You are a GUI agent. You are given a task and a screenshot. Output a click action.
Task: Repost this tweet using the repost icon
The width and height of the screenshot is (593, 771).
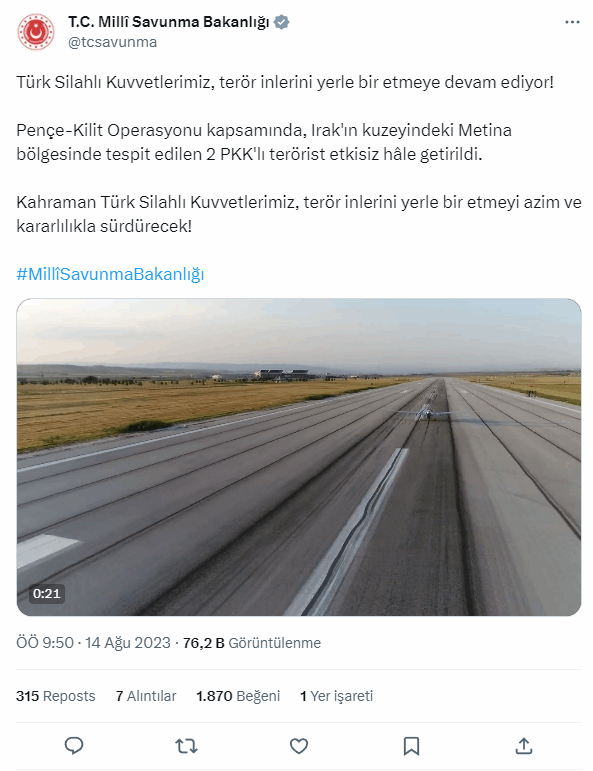coord(186,746)
